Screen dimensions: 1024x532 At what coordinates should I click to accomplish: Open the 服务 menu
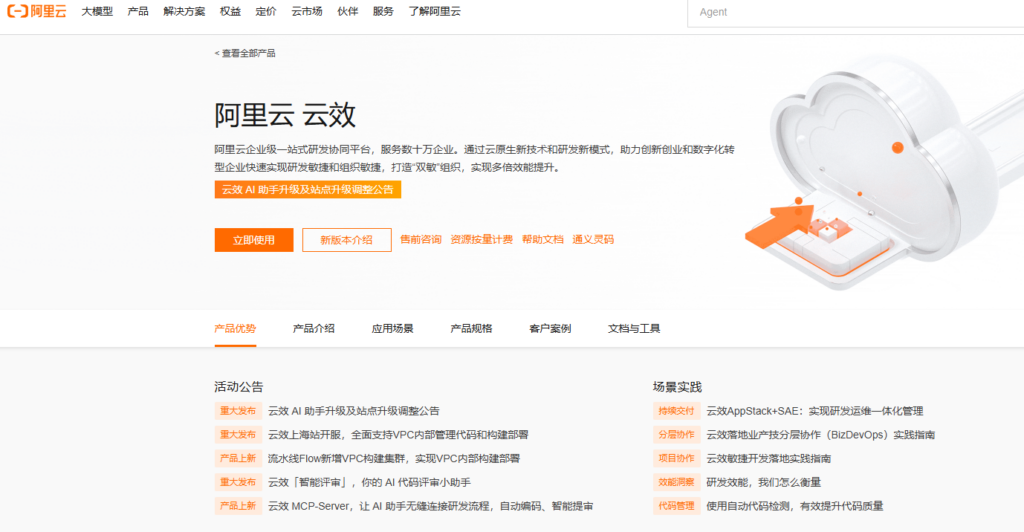[x=383, y=11]
